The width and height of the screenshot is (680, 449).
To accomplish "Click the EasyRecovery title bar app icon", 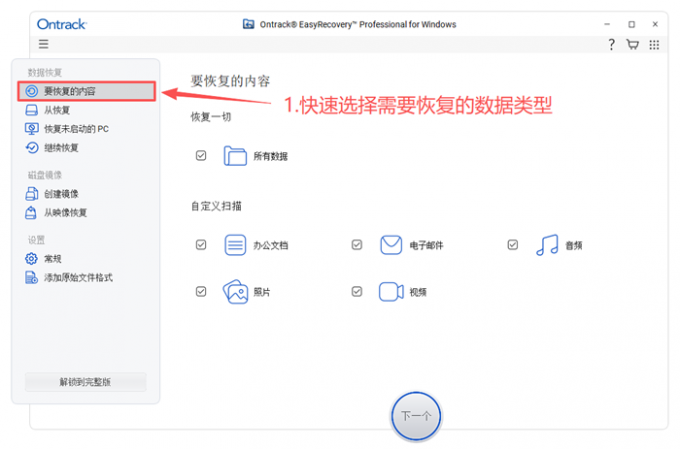I will [248, 24].
